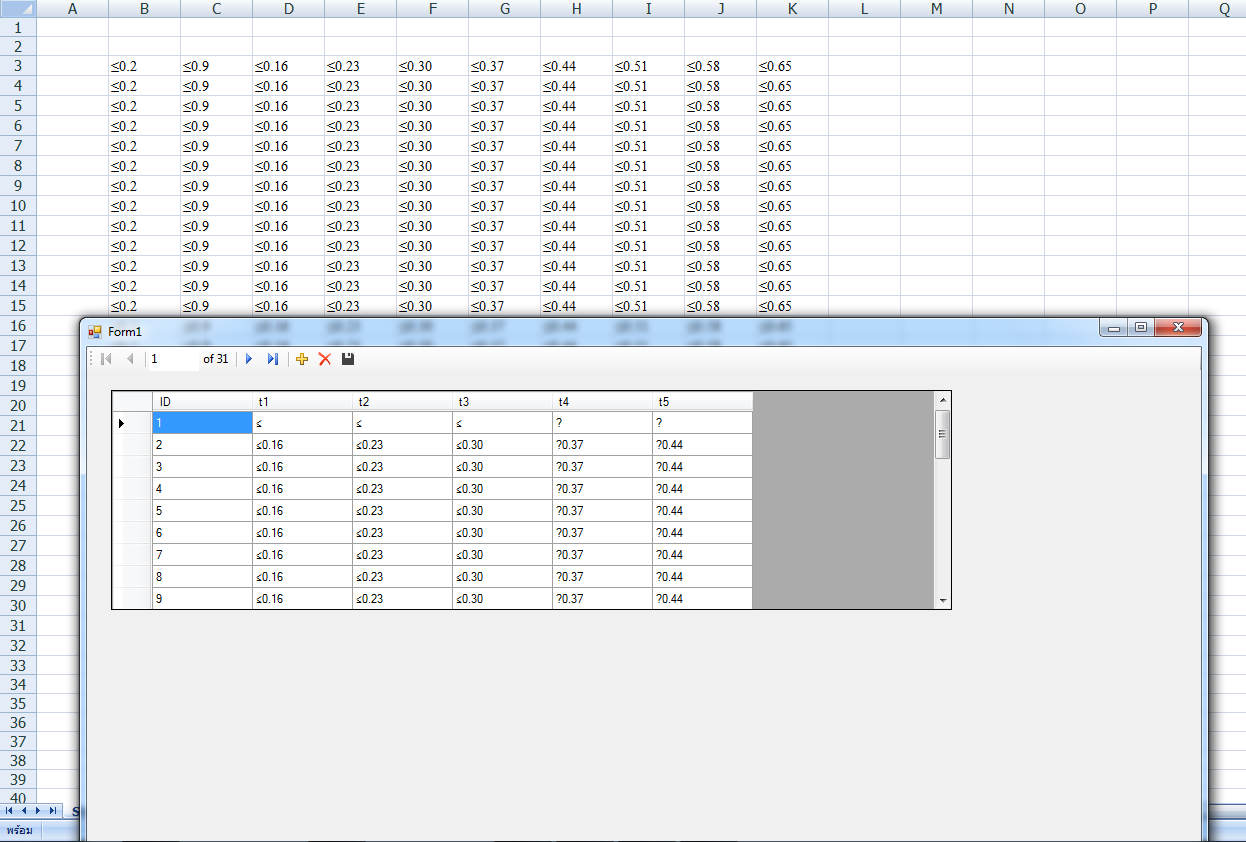Select Excel column F header
Image resolution: width=1246 pixels, height=842 pixels.
pyautogui.click(x=432, y=9)
